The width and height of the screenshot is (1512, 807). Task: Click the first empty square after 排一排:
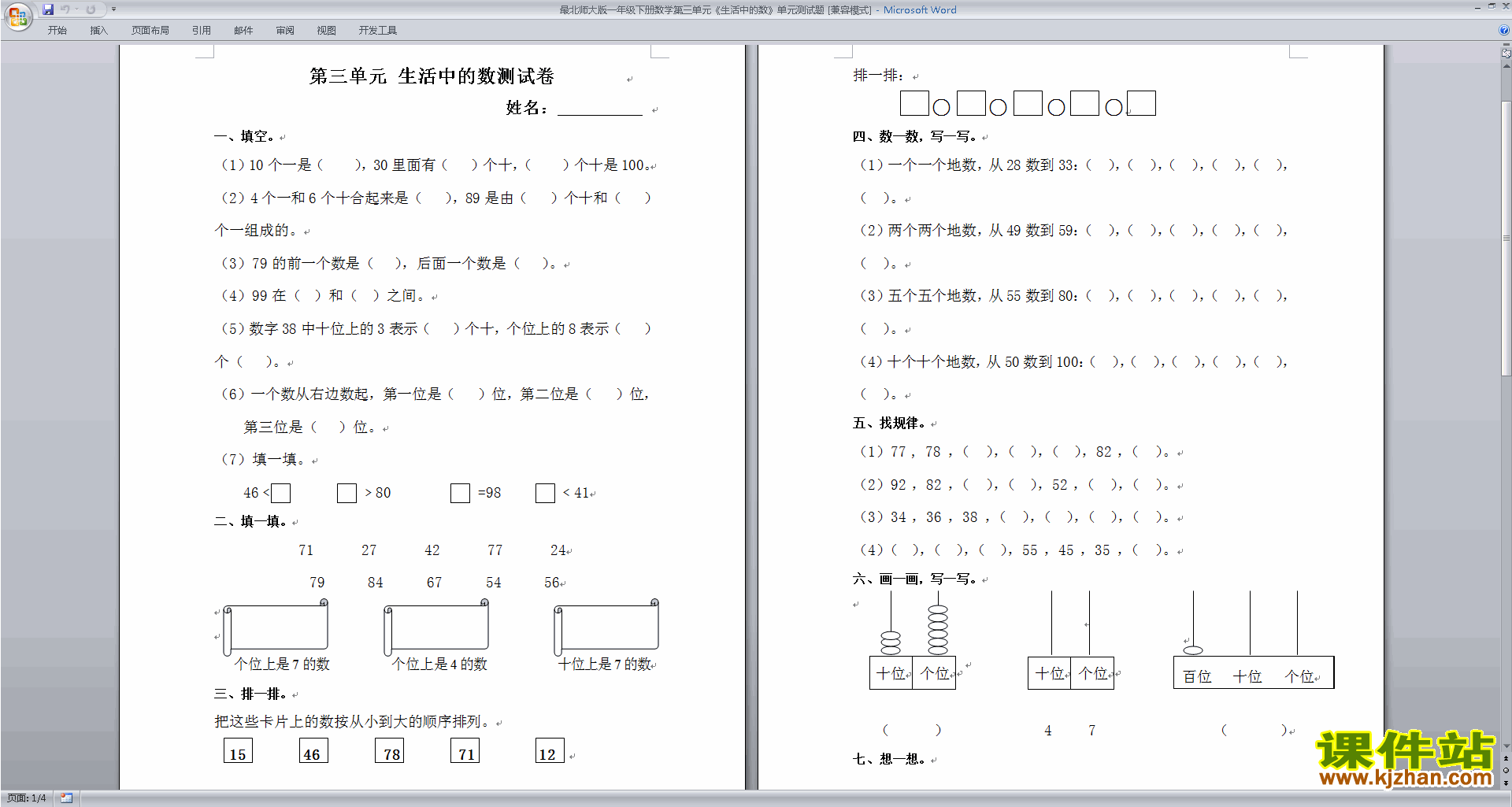point(914,103)
